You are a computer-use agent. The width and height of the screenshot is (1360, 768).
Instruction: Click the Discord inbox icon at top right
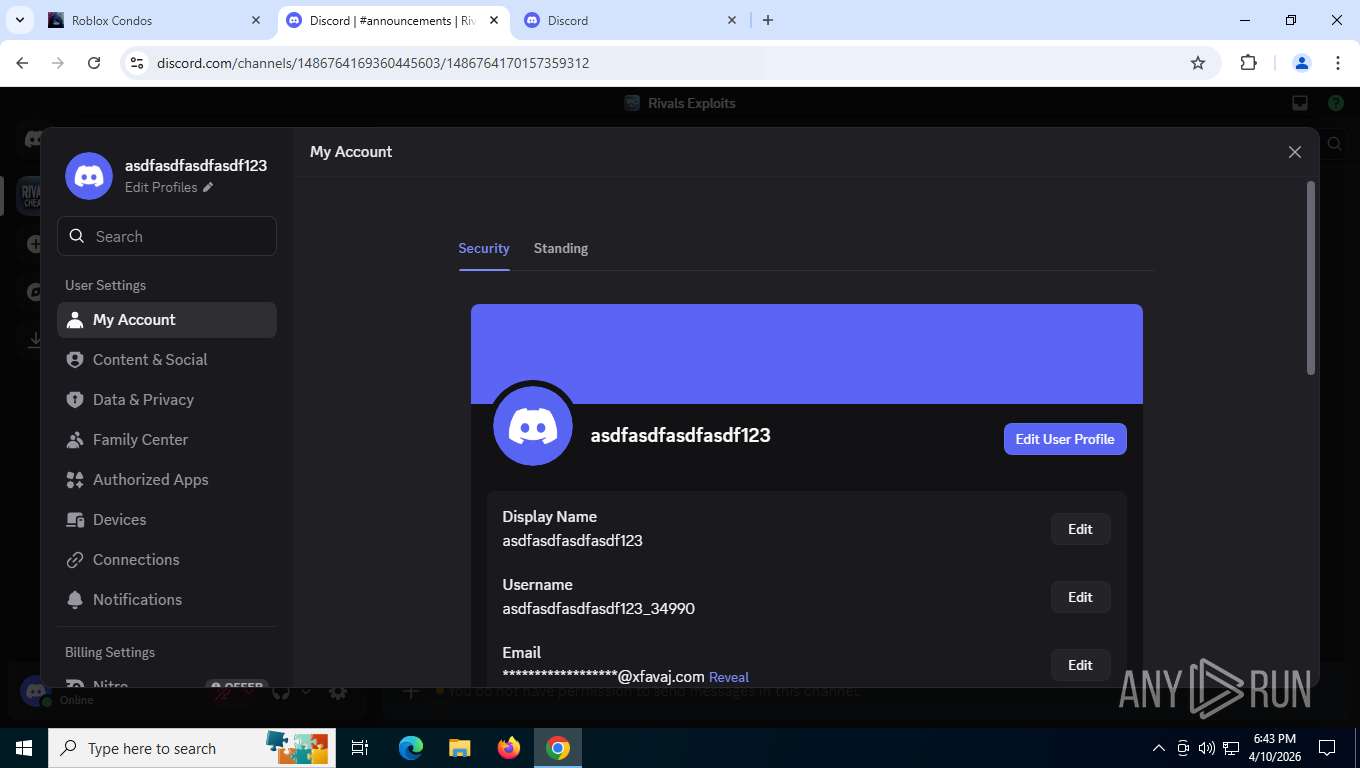click(1300, 103)
